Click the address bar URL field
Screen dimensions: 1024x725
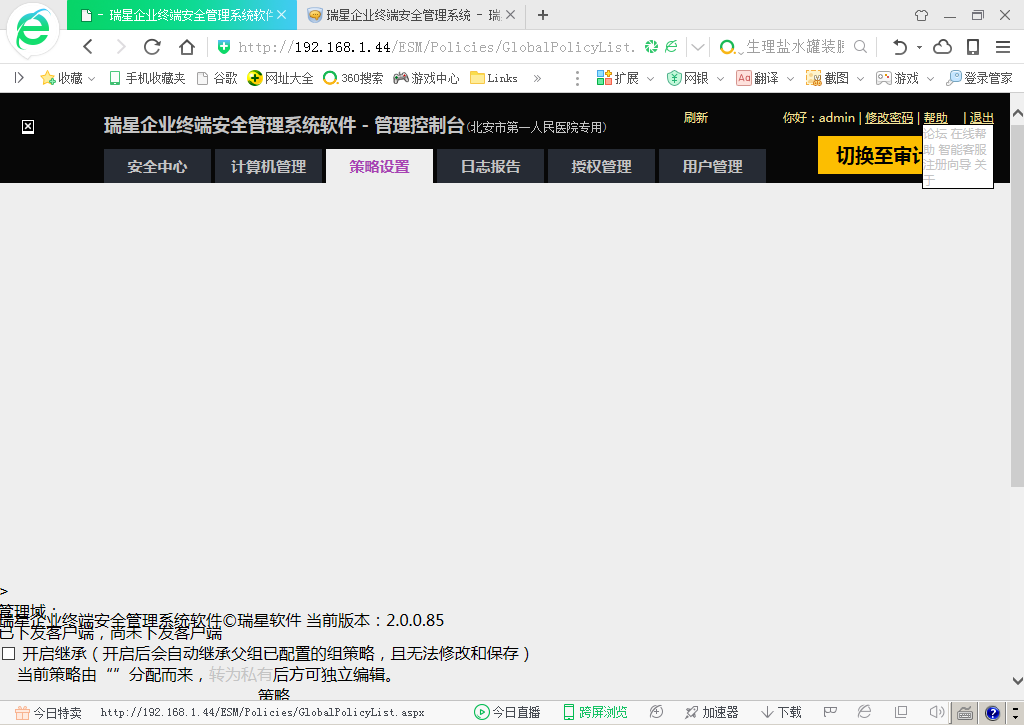435,47
